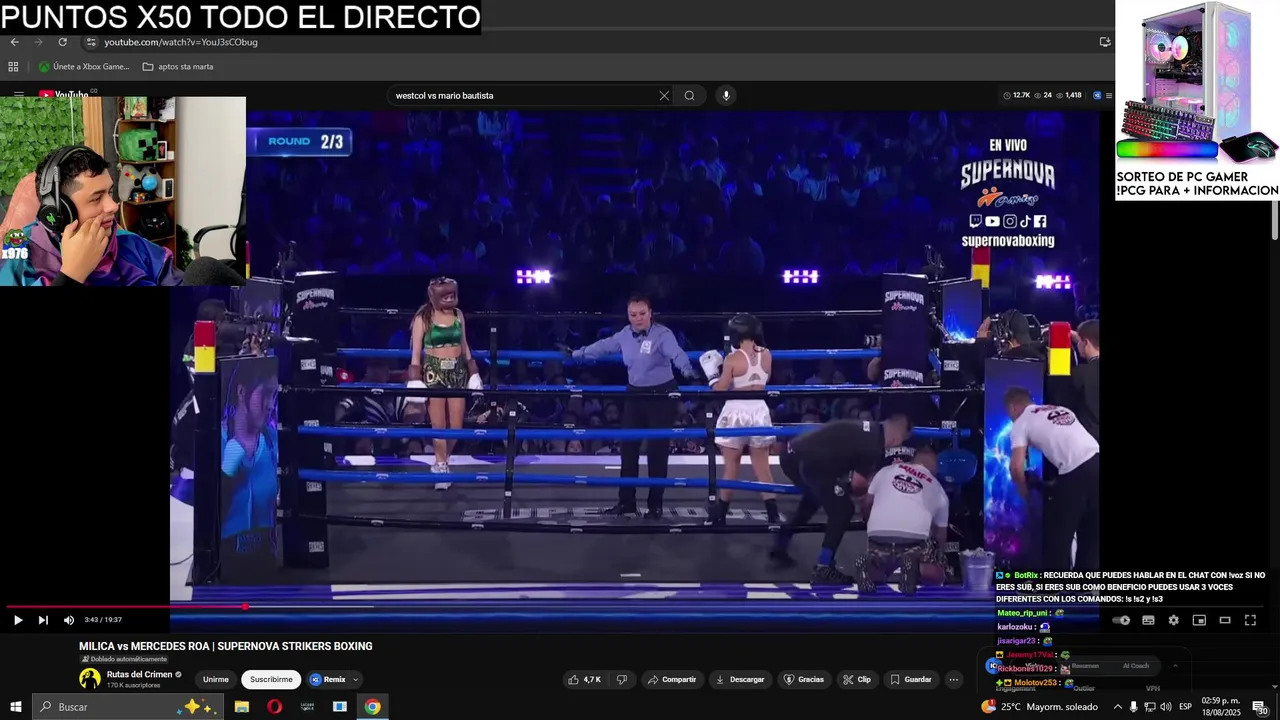The width and height of the screenshot is (1280, 720).
Task: Click the Doblado automáticamente badge
Action: (x=124, y=659)
